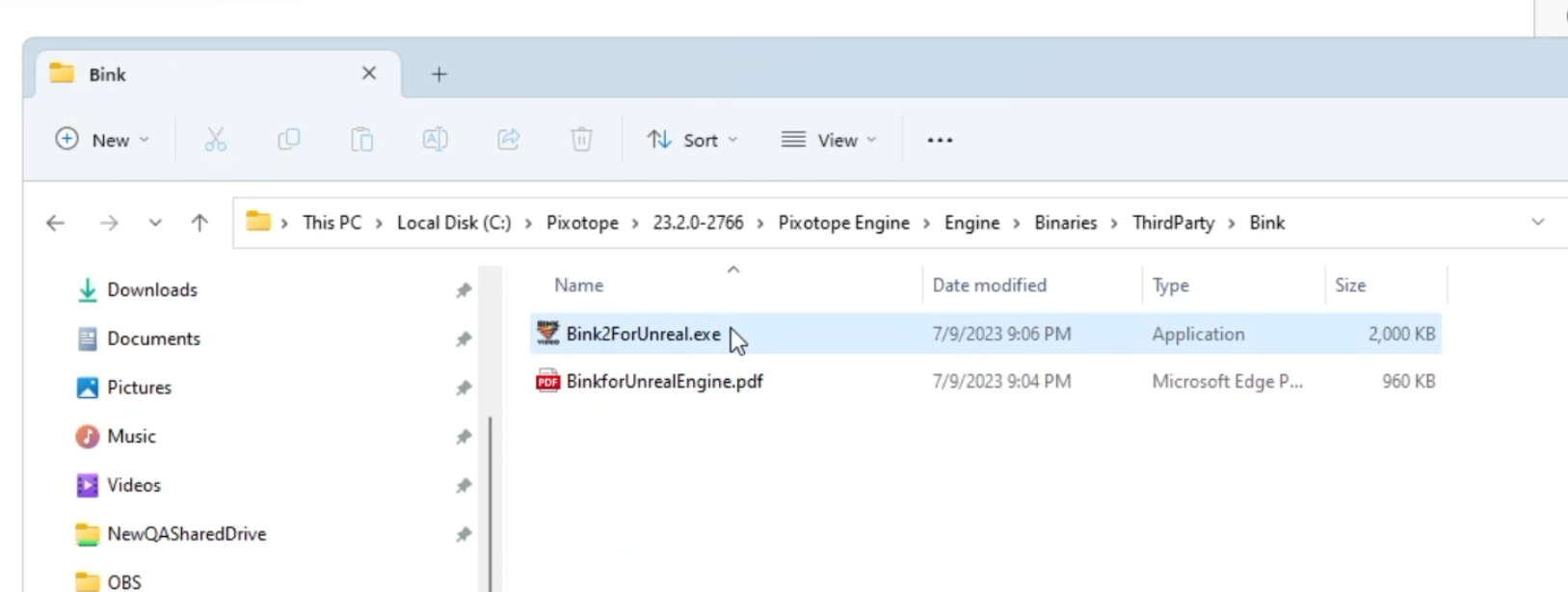
Task: Expand address bar history dropdown
Action: pyautogui.click(x=1537, y=223)
